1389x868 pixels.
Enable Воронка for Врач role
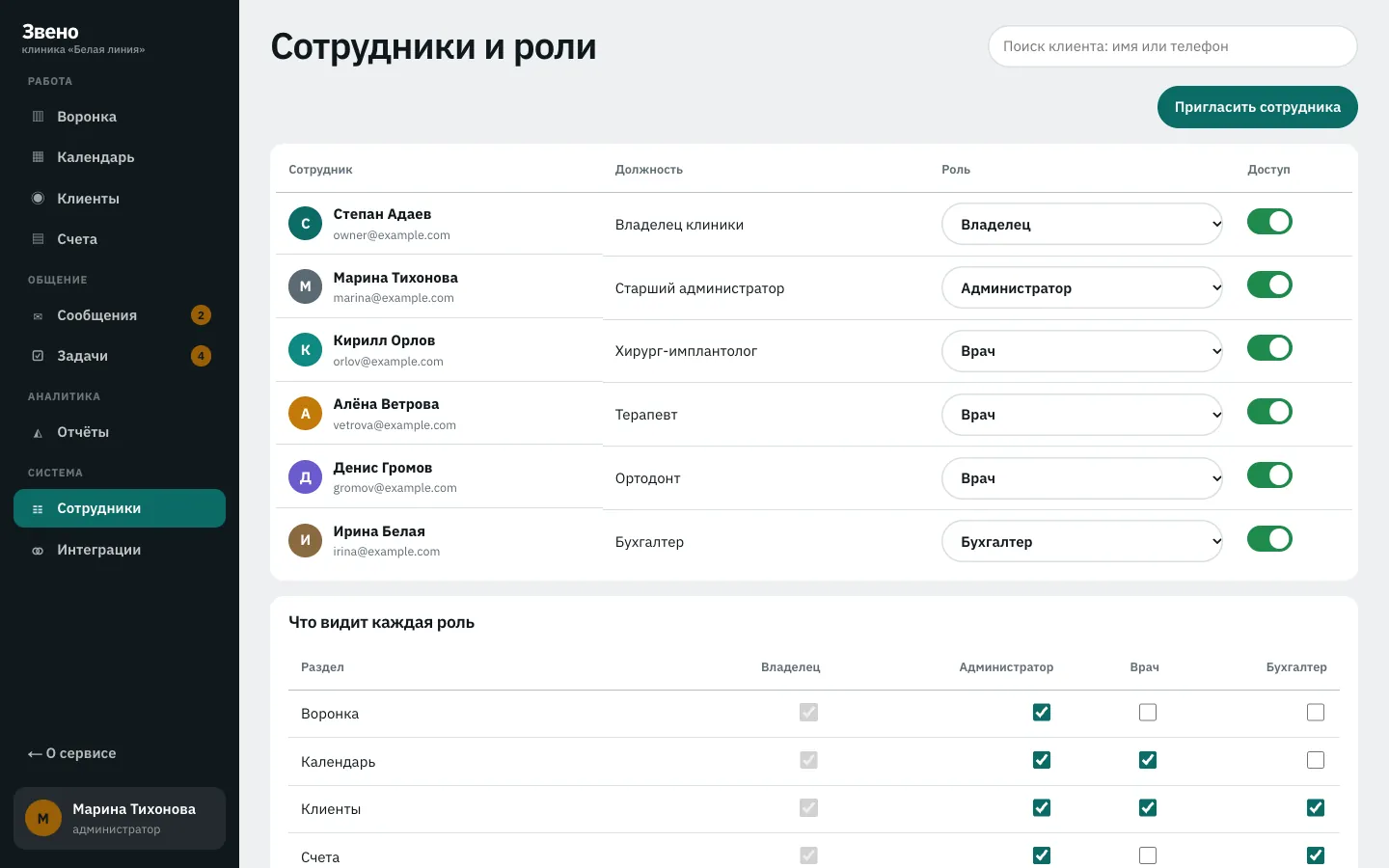point(1148,713)
